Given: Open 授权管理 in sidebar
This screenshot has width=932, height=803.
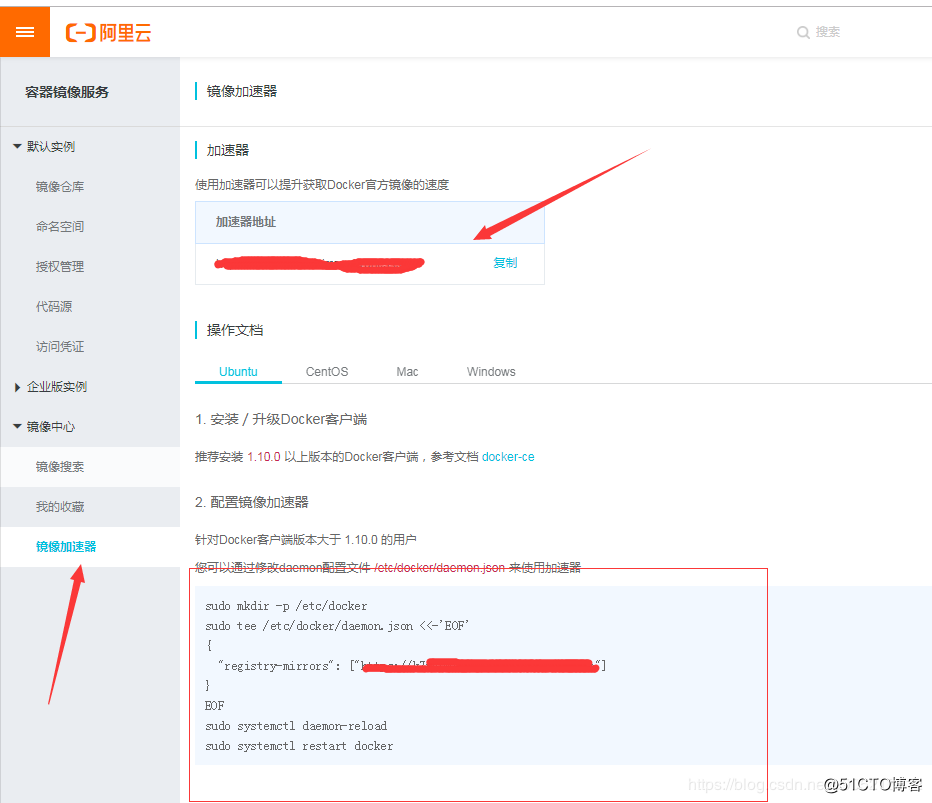Looking at the screenshot, I should point(60,267).
